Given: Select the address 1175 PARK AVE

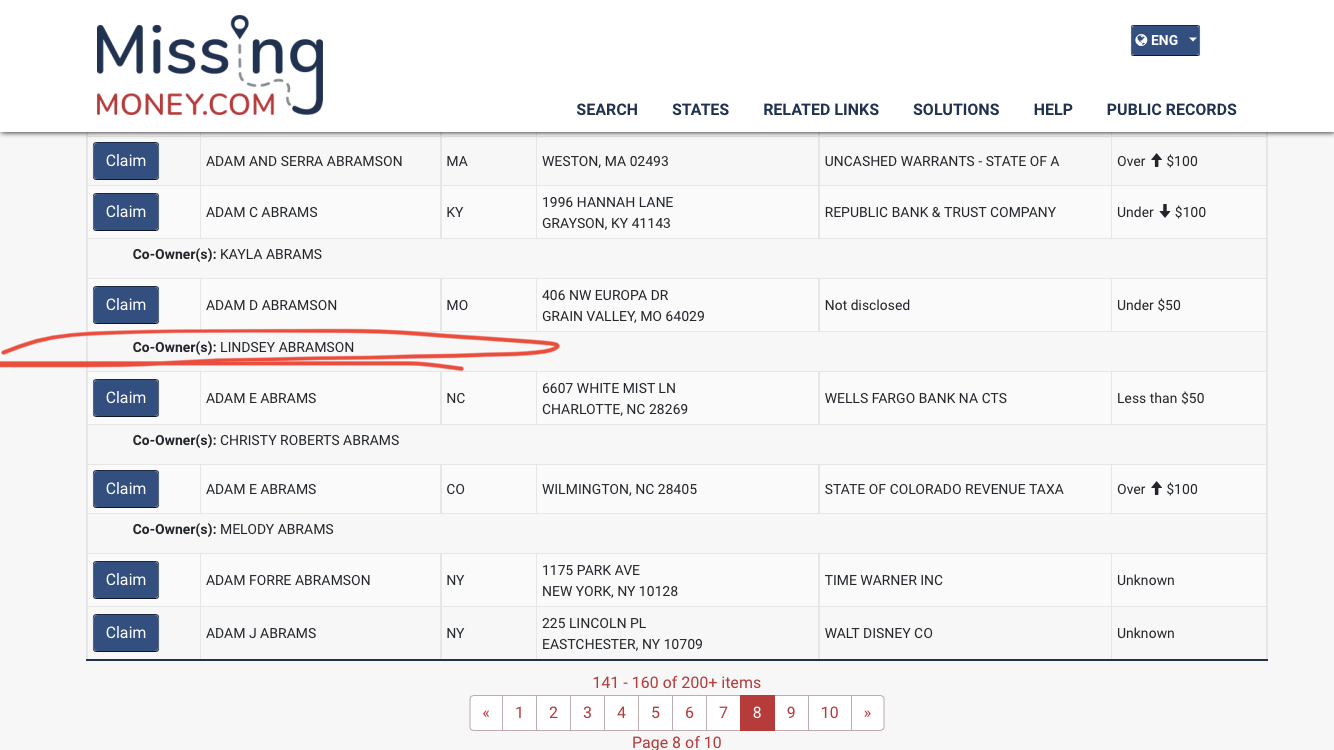Looking at the screenshot, I should click(x=591, y=570).
